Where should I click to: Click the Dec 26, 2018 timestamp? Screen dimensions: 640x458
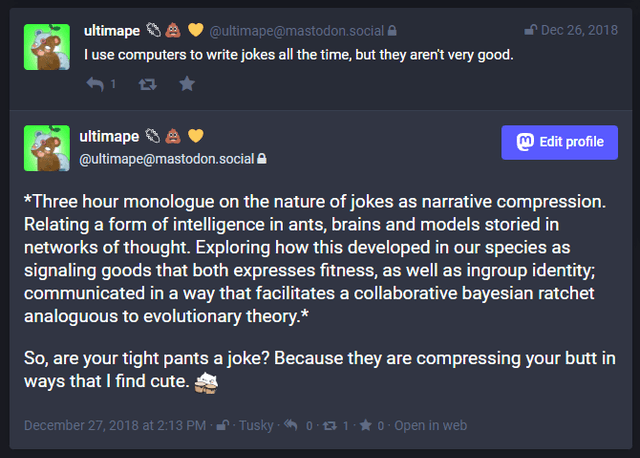click(x=580, y=30)
